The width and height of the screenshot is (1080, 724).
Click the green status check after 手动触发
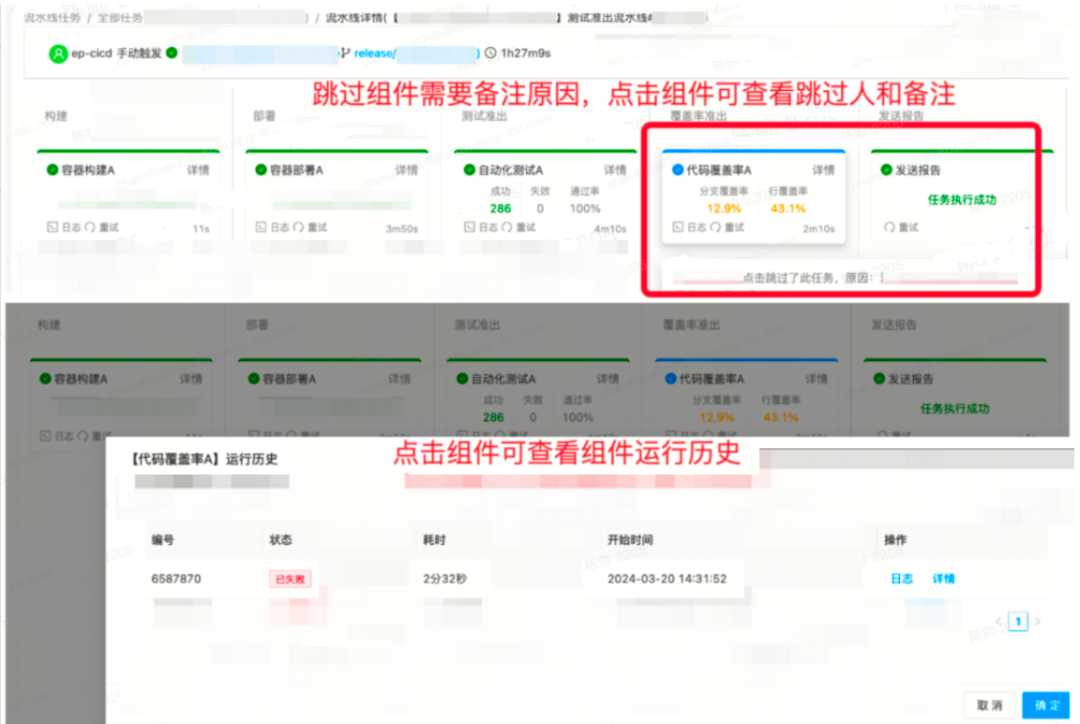172,53
